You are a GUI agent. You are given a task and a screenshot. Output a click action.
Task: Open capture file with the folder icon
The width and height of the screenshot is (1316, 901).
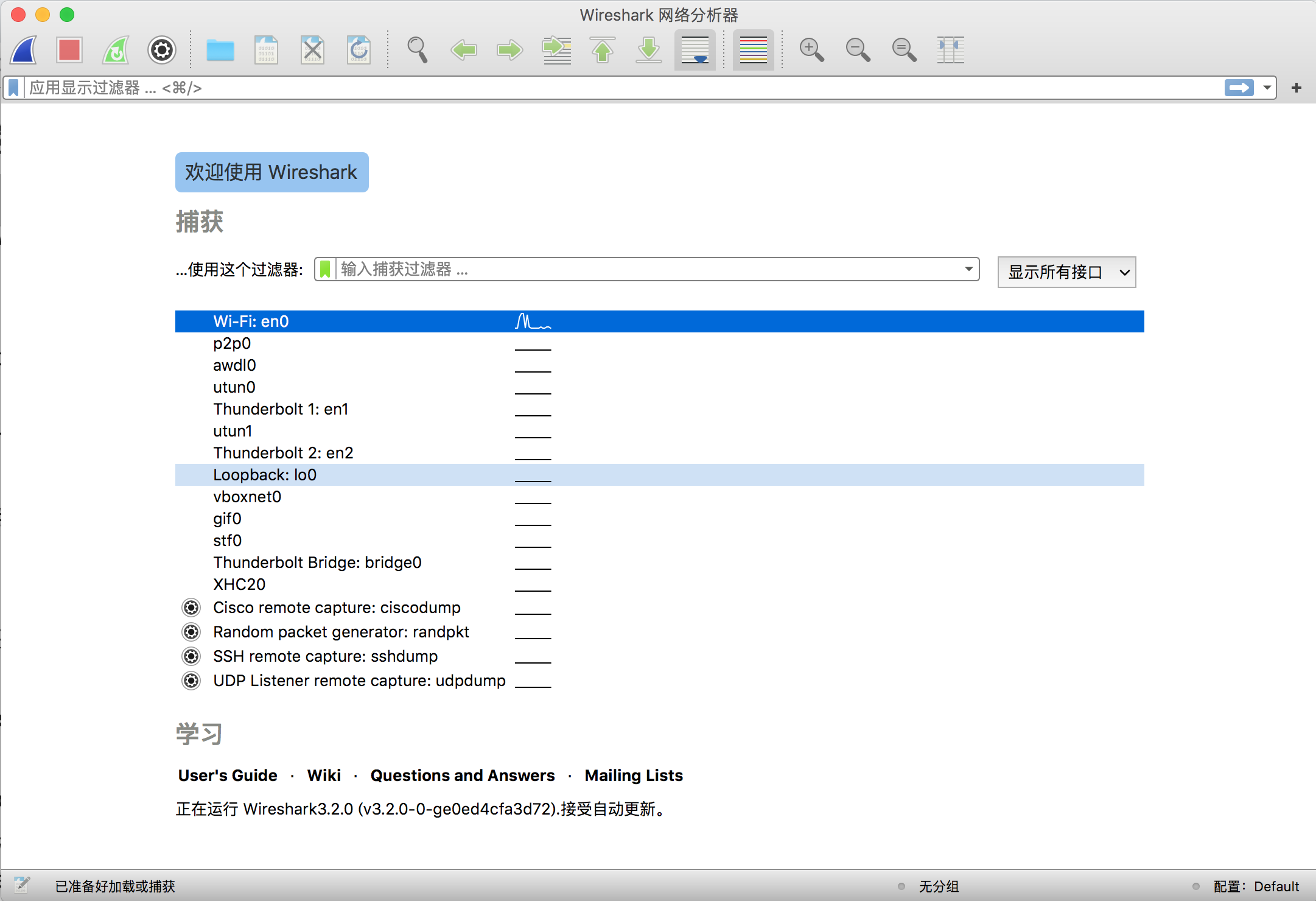(x=220, y=50)
